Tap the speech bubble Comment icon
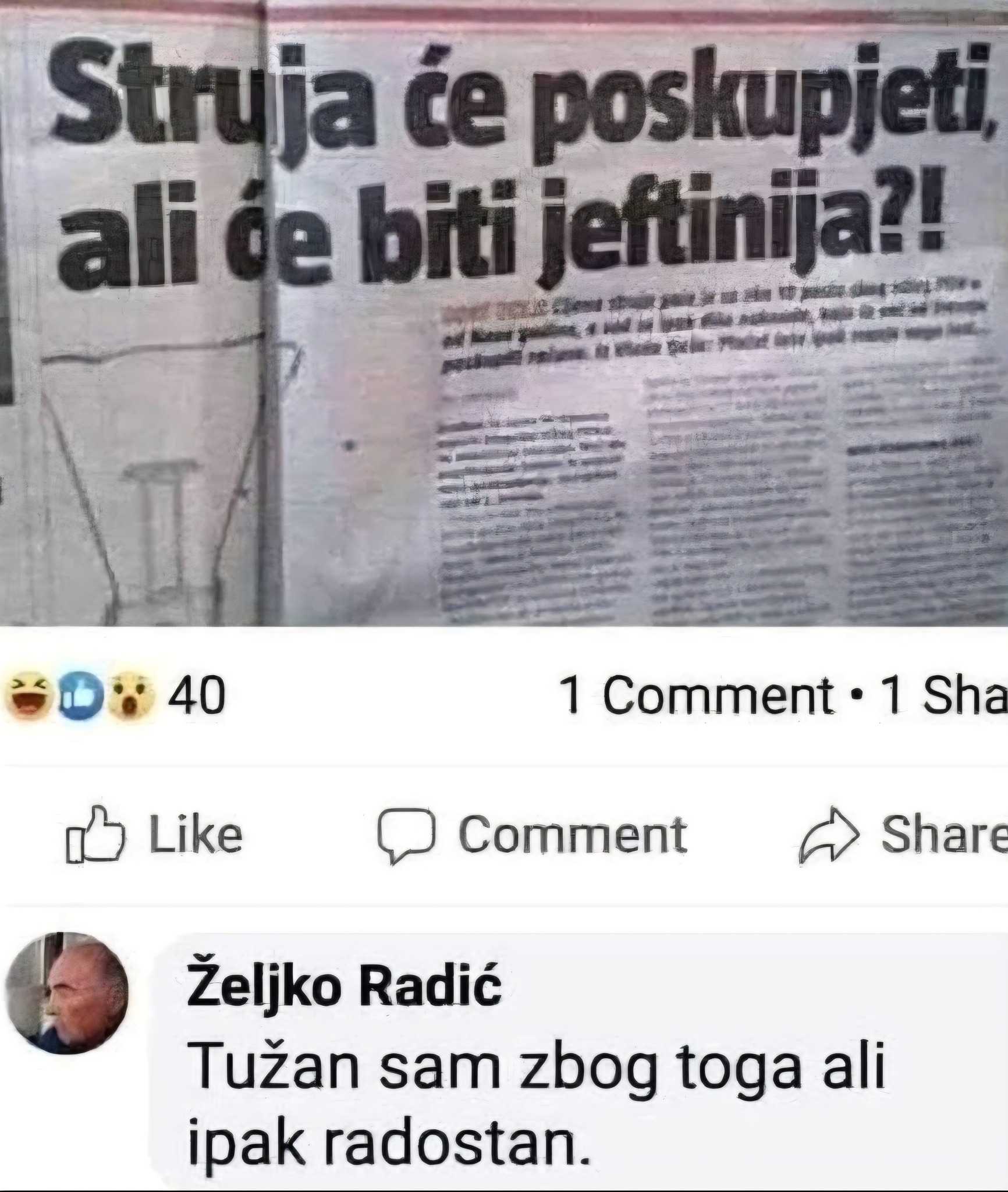This screenshot has height=1192, width=1008. [406, 836]
